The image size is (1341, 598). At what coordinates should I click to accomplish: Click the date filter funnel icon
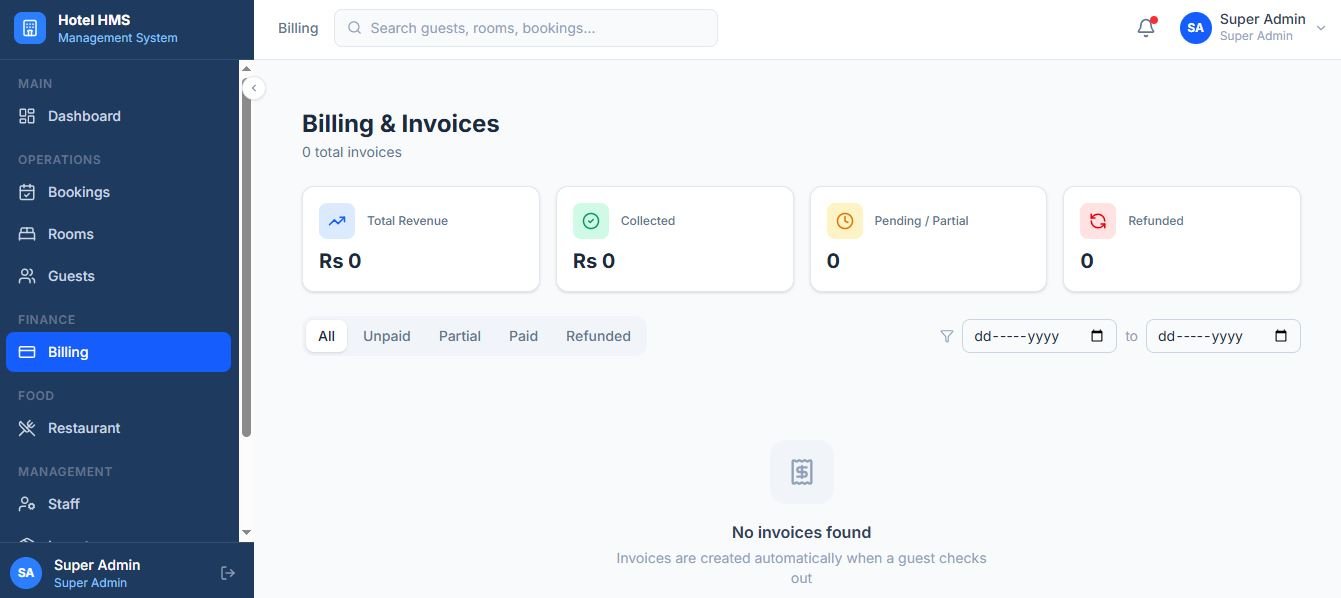(946, 336)
